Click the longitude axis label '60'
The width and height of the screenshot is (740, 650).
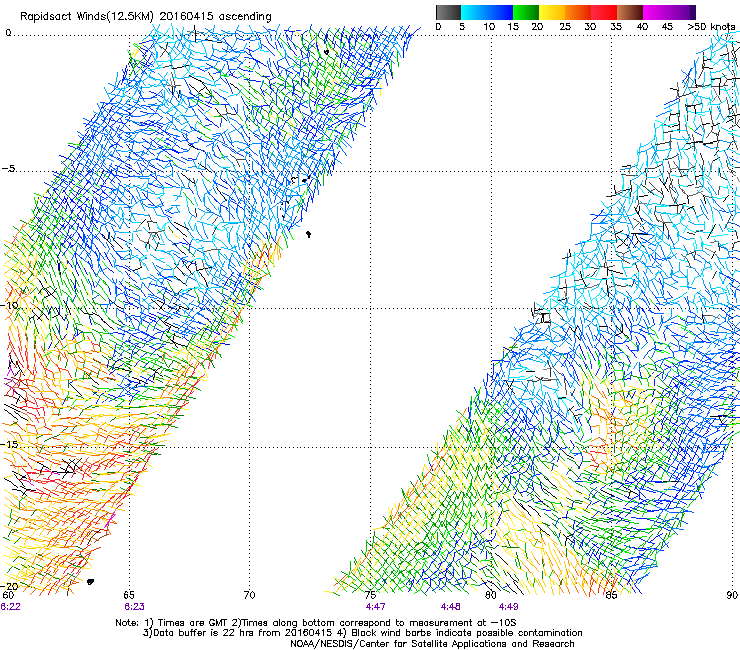(x=8, y=595)
